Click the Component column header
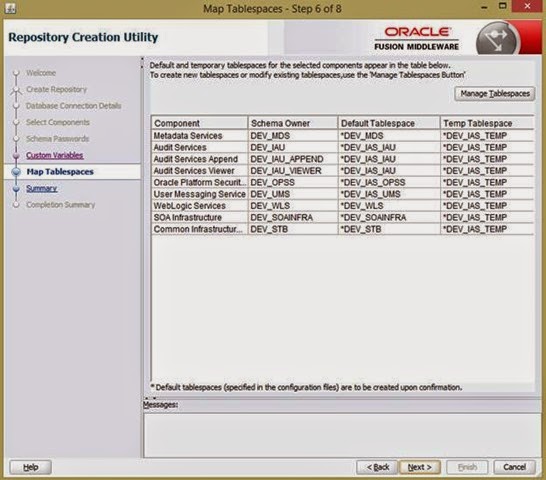Image resolution: width=546 pixels, height=480 pixels. point(200,123)
